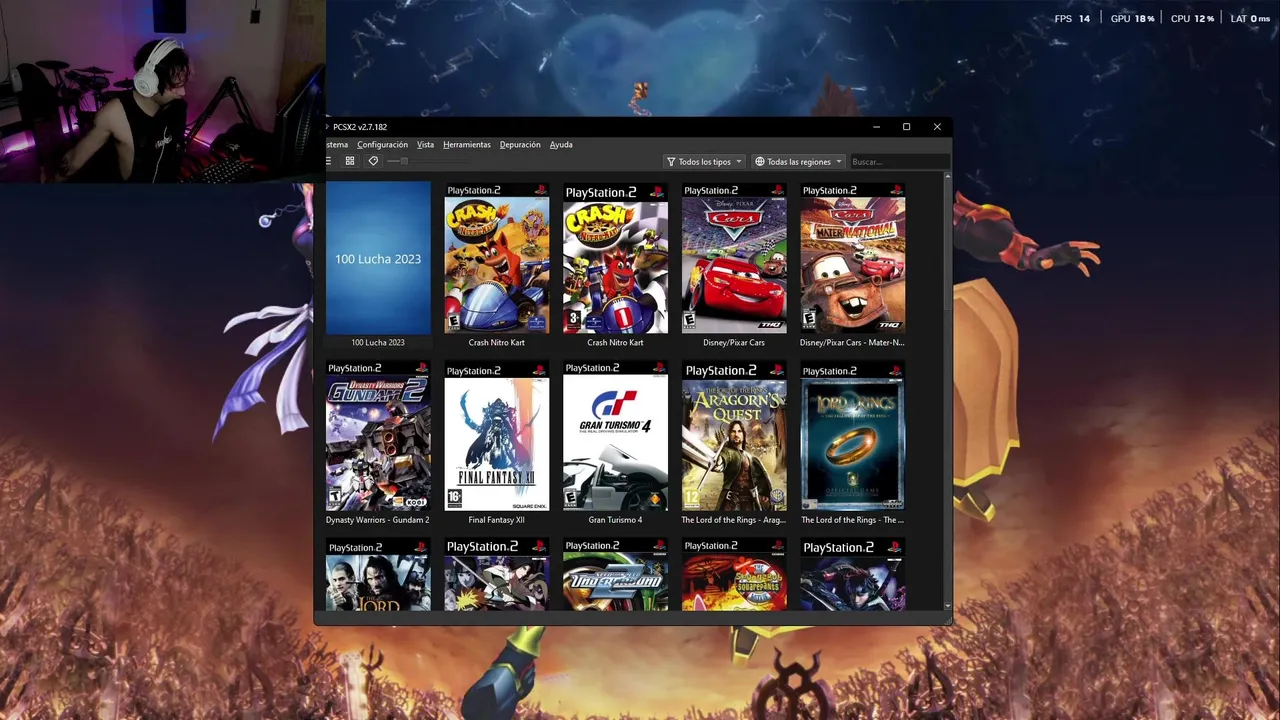1280x720 pixels.
Task: Focus the Buscar search field
Action: [899, 161]
